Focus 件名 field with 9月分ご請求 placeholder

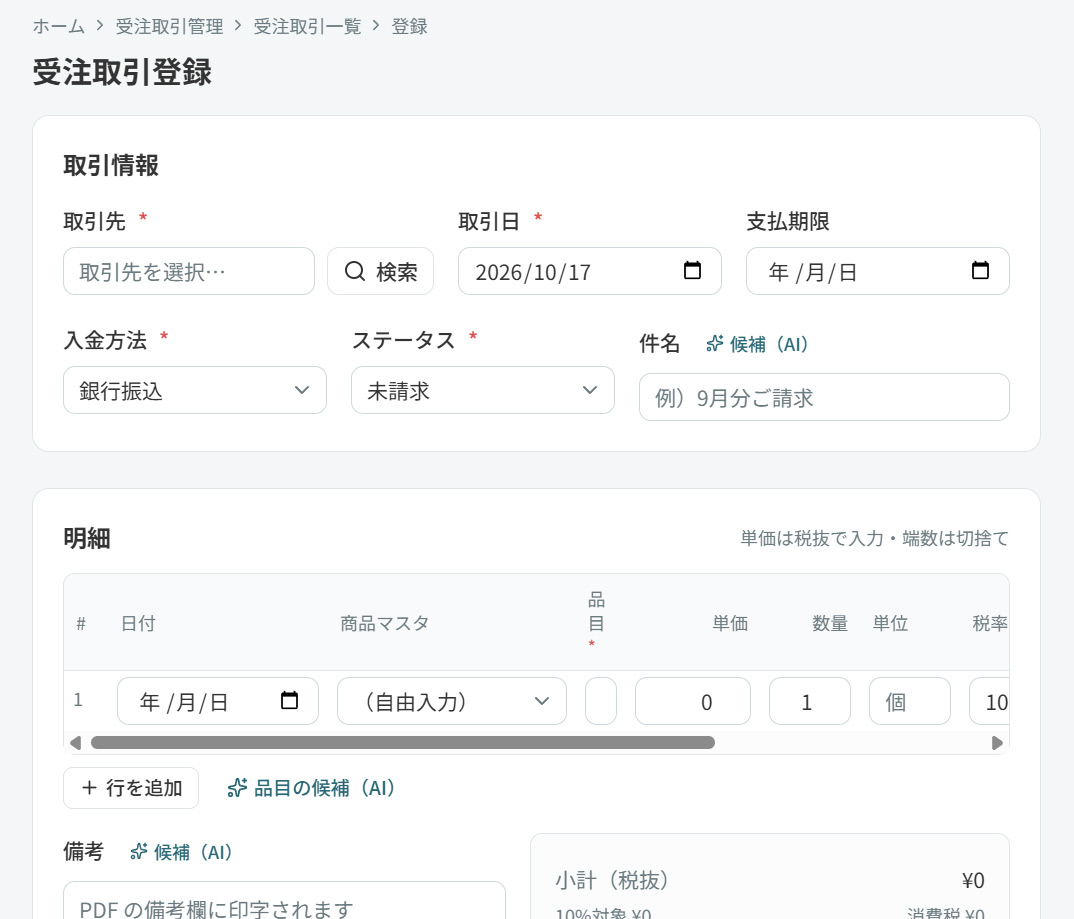click(824, 397)
